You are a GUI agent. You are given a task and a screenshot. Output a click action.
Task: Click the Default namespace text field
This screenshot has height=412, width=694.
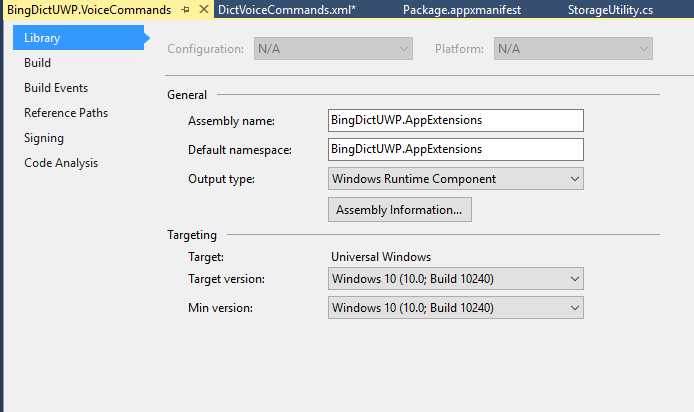point(455,149)
